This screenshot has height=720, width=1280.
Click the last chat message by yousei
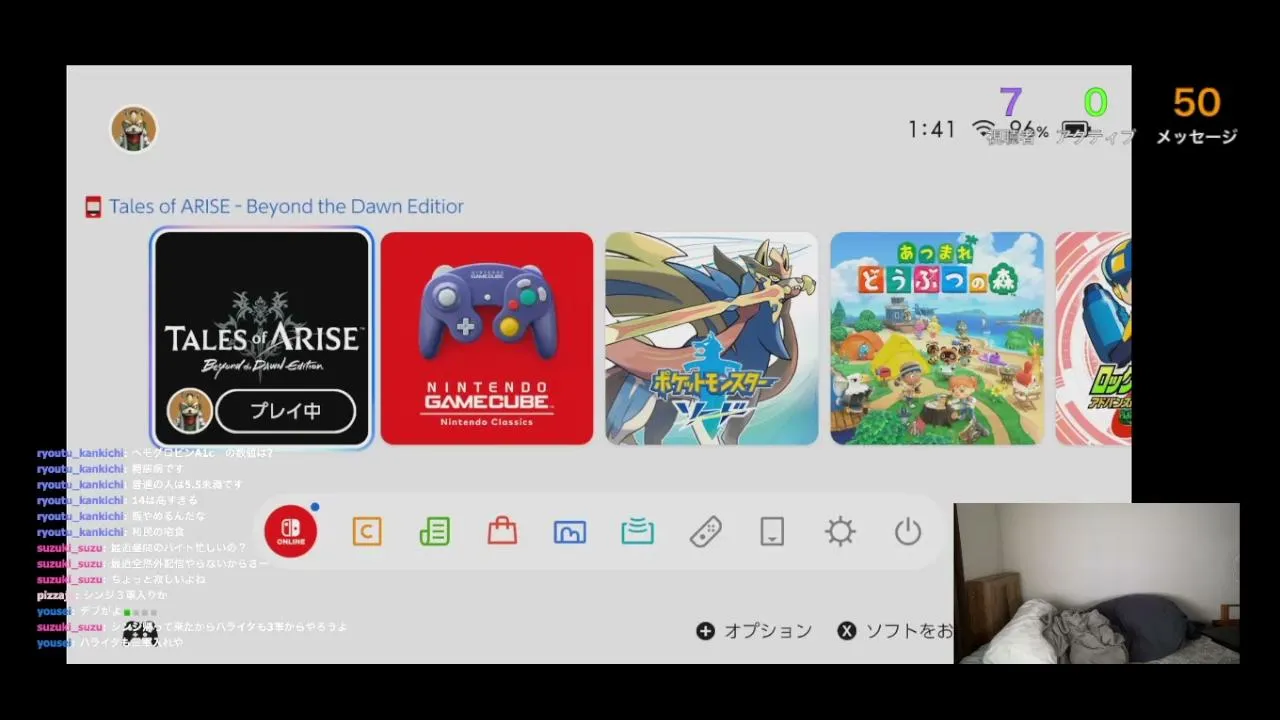point(110,642)
